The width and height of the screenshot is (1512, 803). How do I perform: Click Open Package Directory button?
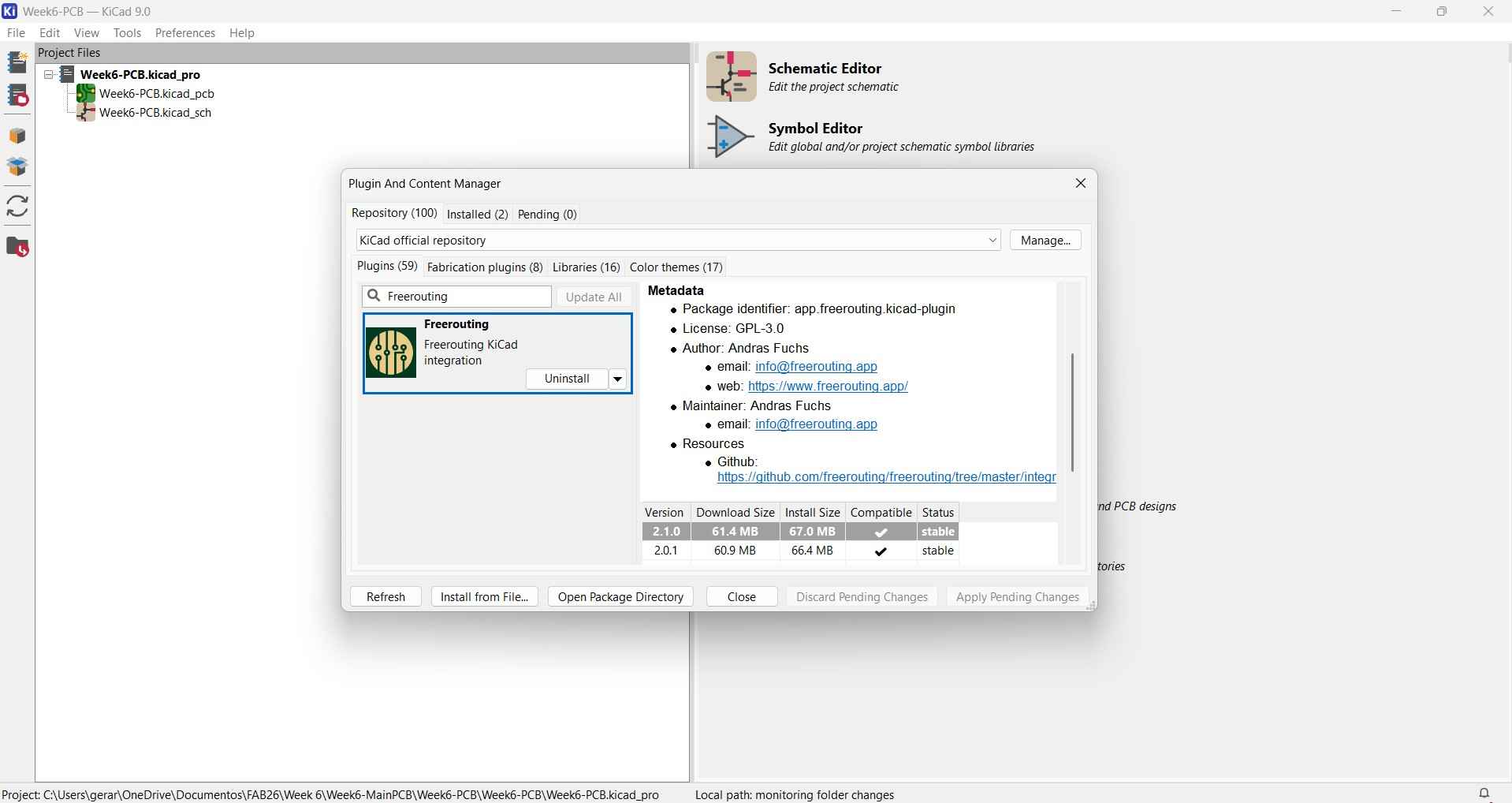(x=620, y=597)
